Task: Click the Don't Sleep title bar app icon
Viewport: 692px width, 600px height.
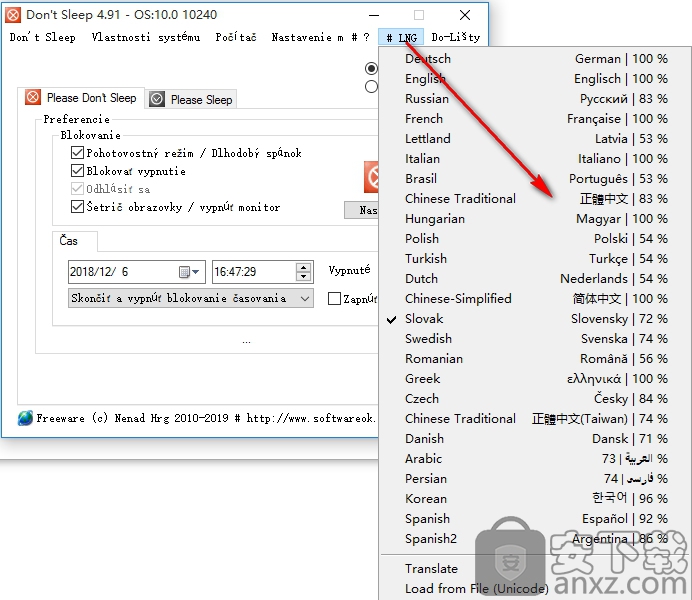Action: (13, 15)
